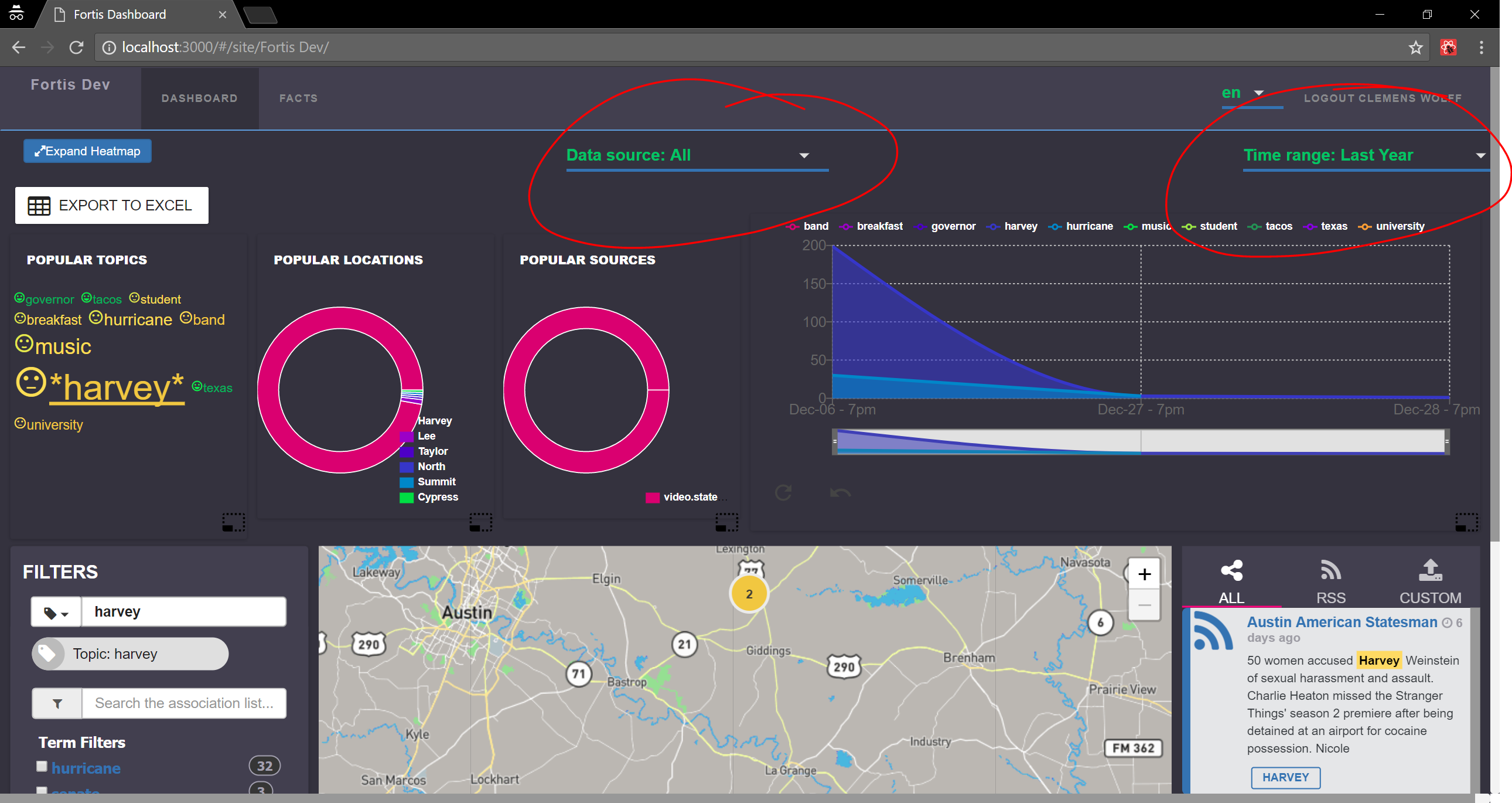1512x803 pixels.
Task: Open the RSS feed tab icon in news panel
Action: [x=1330, y=570]
